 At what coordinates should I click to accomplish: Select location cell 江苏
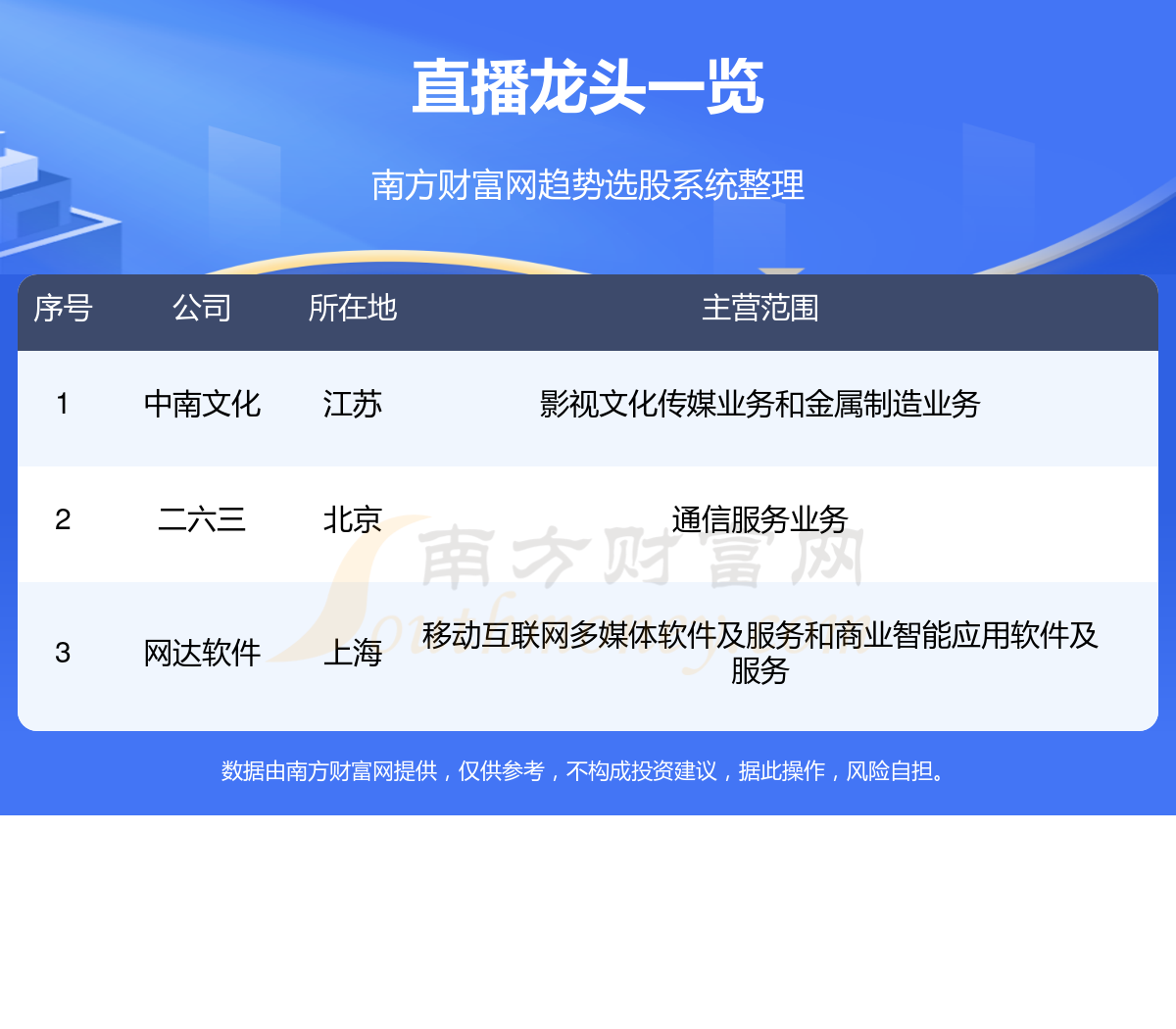click(x=353, y=404)
